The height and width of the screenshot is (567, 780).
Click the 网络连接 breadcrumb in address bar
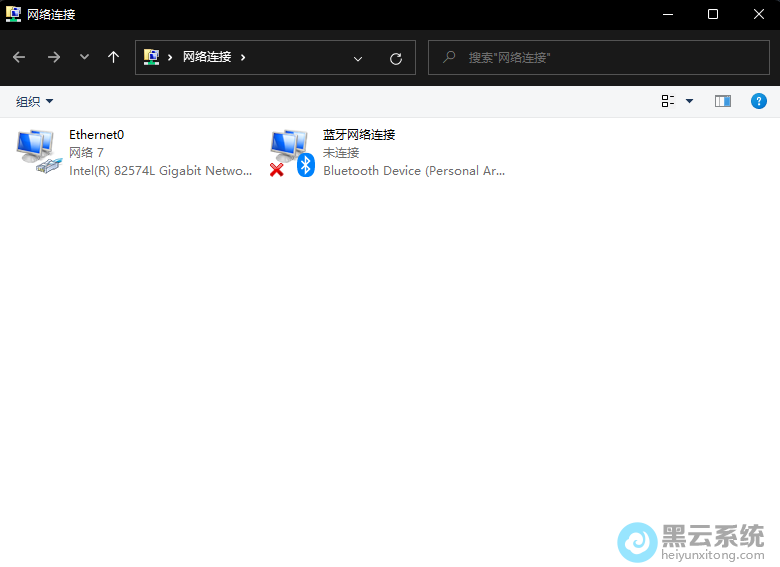coord(207,58)
